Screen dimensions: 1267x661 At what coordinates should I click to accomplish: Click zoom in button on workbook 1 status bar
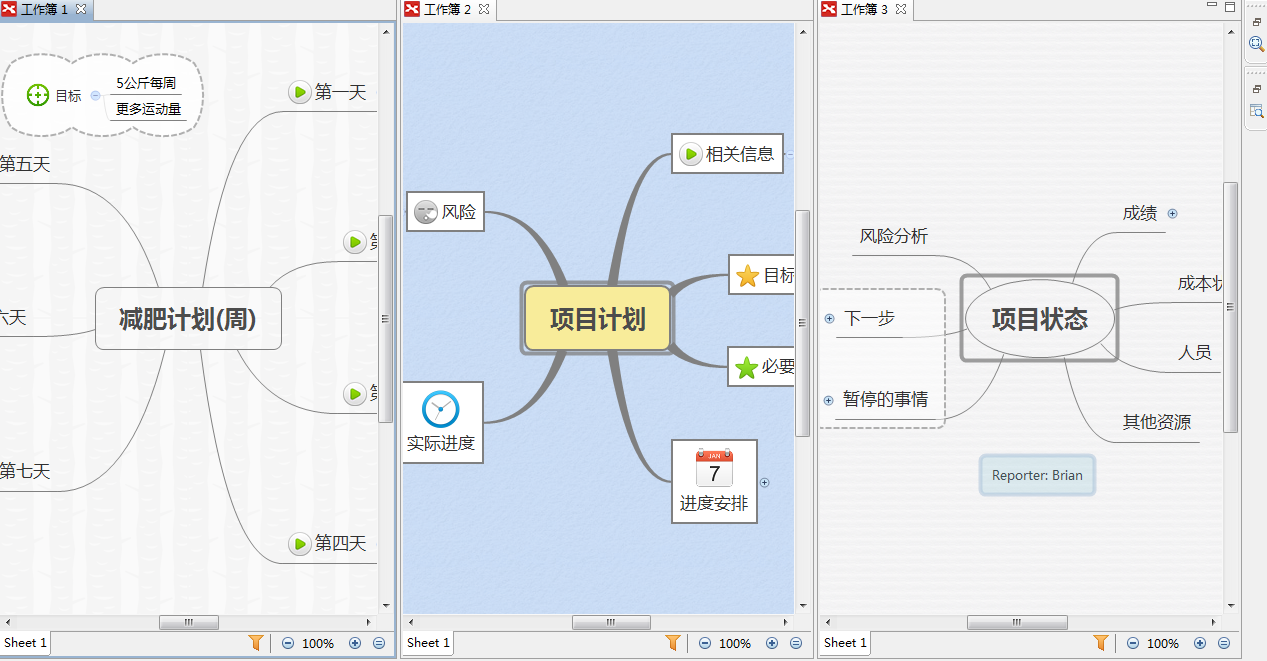353,643
